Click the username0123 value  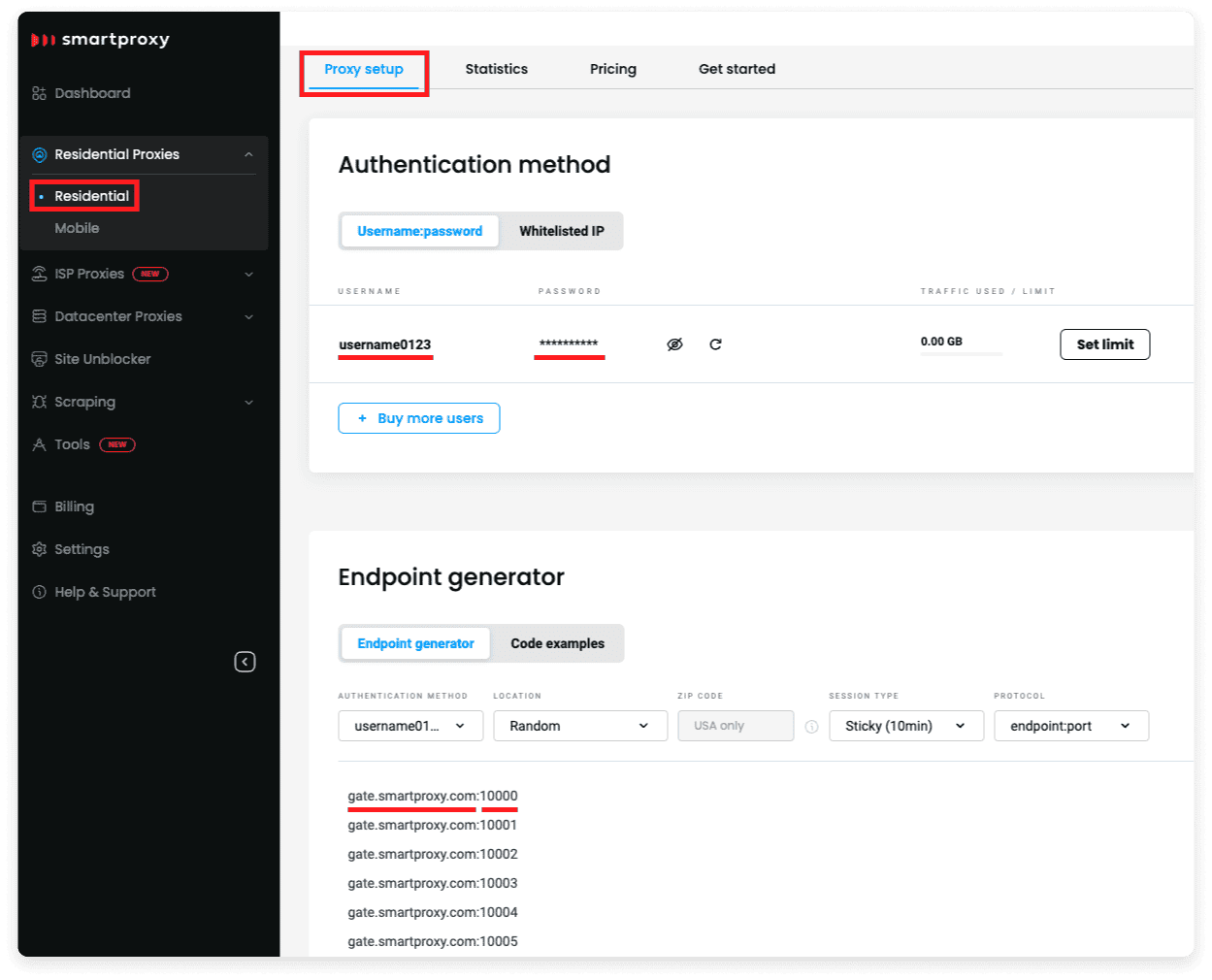pos(385,344)
